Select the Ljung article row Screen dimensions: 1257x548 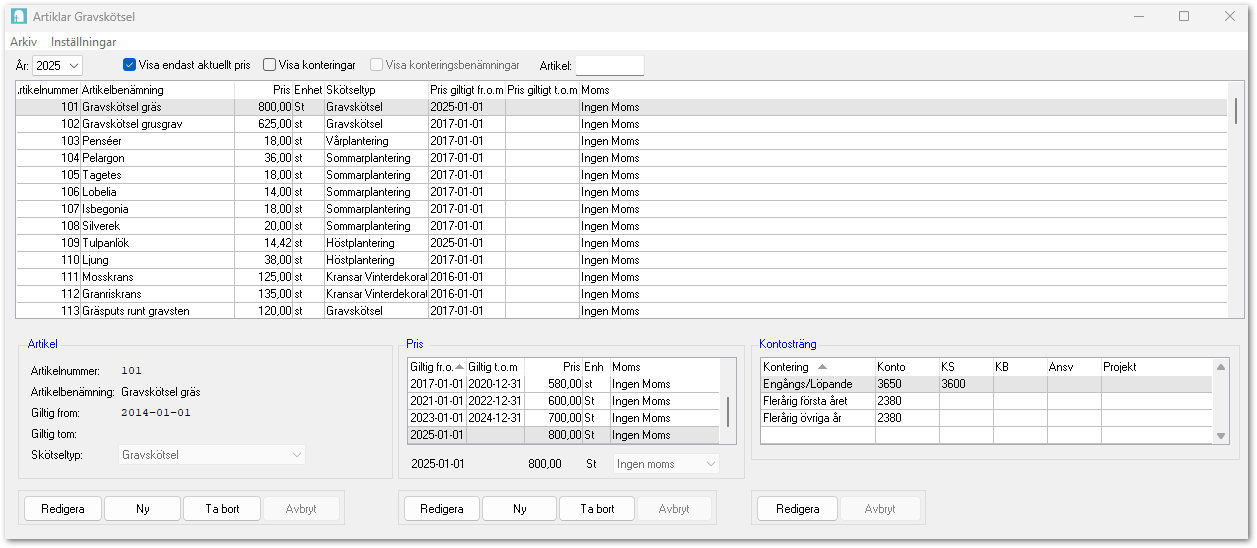click(621, 260)
